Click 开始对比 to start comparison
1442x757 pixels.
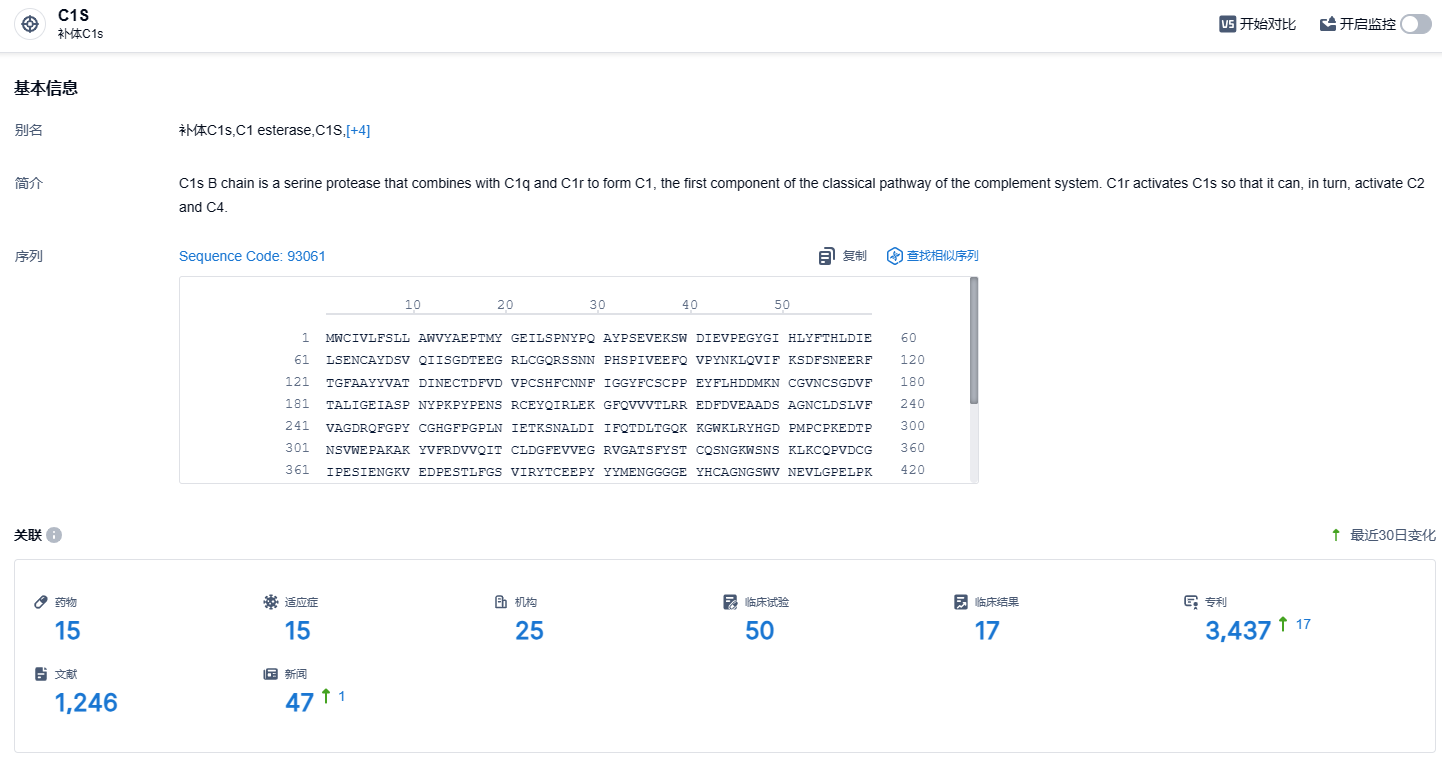tap(1267, 24)
